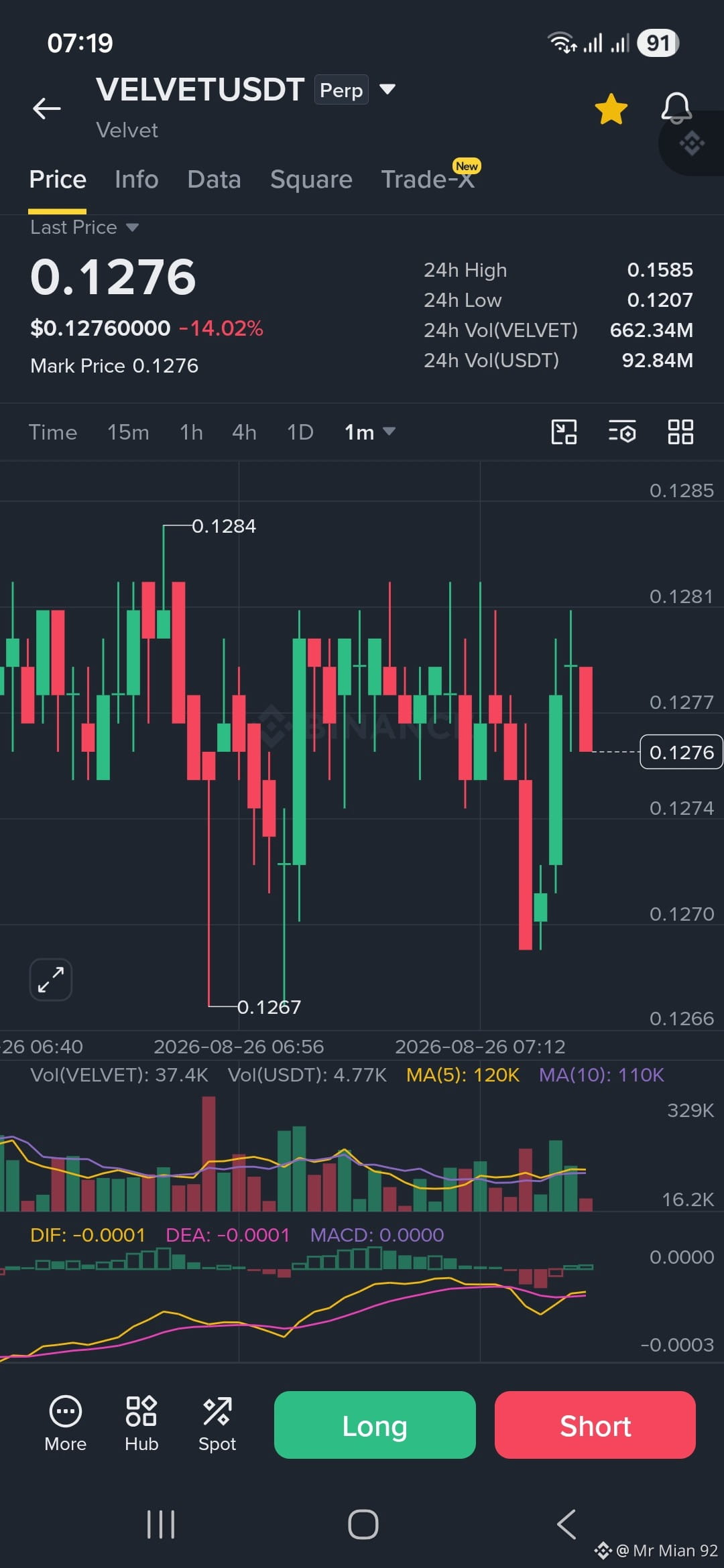This screenshot has height=1568, width=724.
Task: Tap the 24h Low value 0.1207
Action: coord(660,300)
